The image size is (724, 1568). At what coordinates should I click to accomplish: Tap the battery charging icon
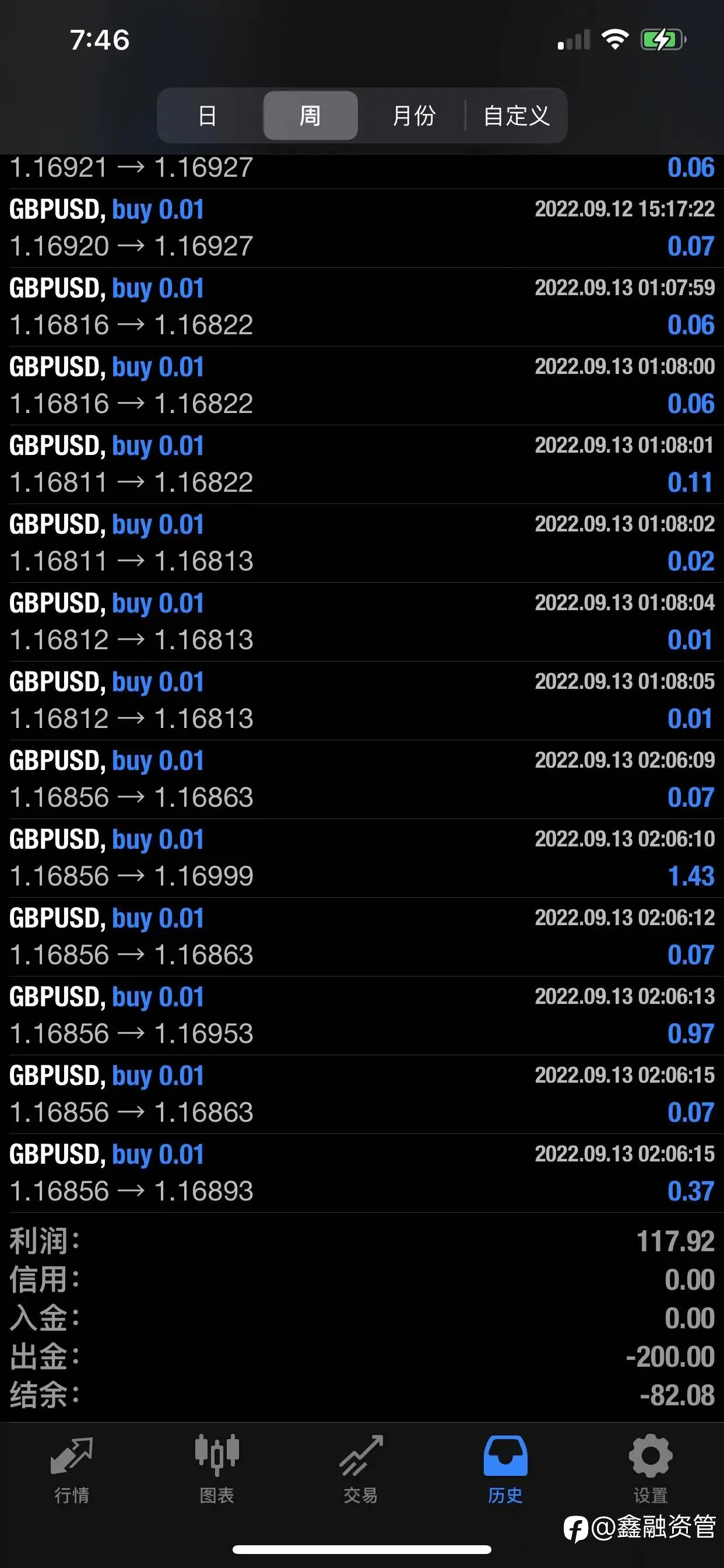(663, 40)
